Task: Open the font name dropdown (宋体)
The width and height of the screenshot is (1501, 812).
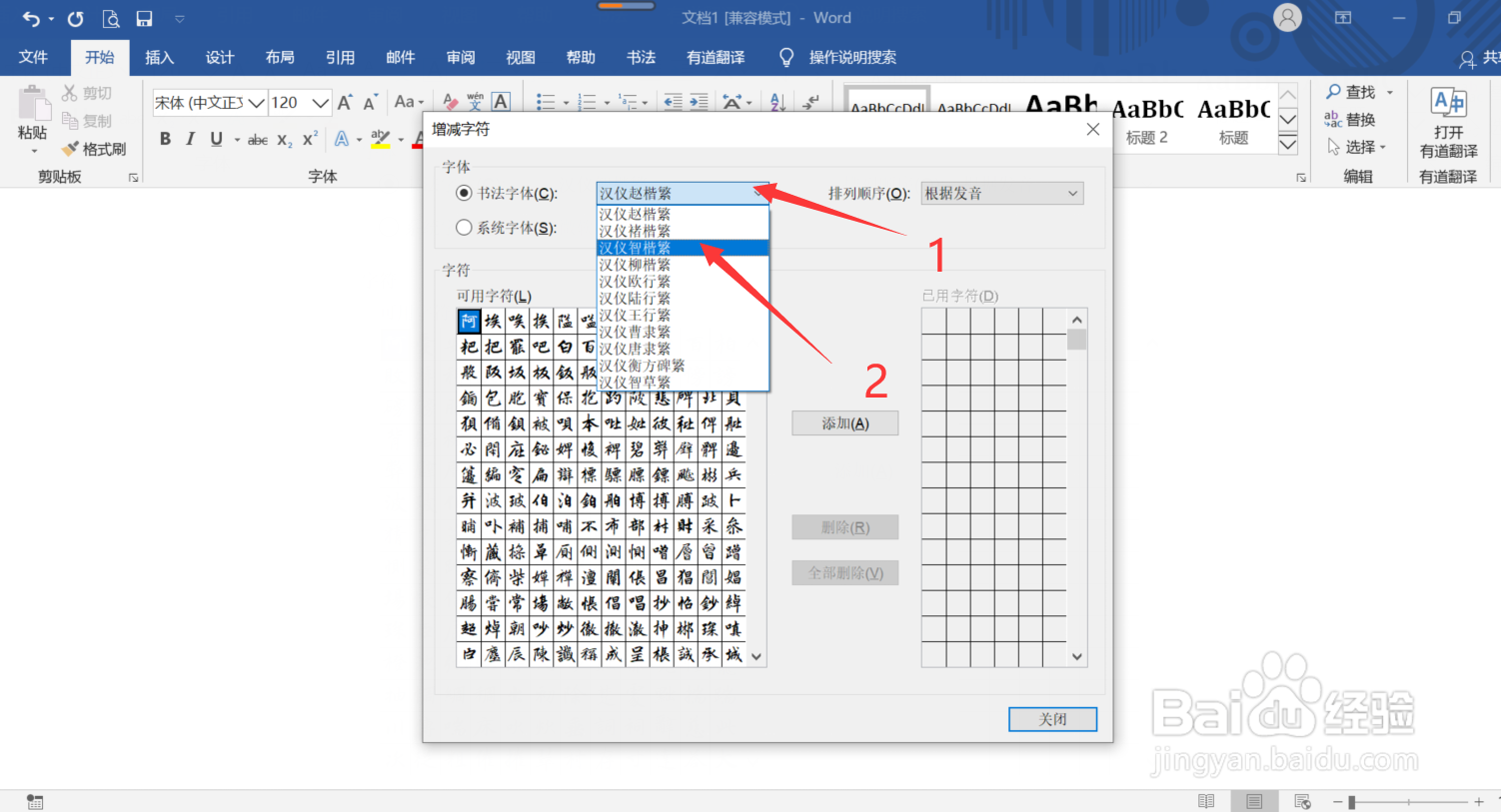Action: 257,102
